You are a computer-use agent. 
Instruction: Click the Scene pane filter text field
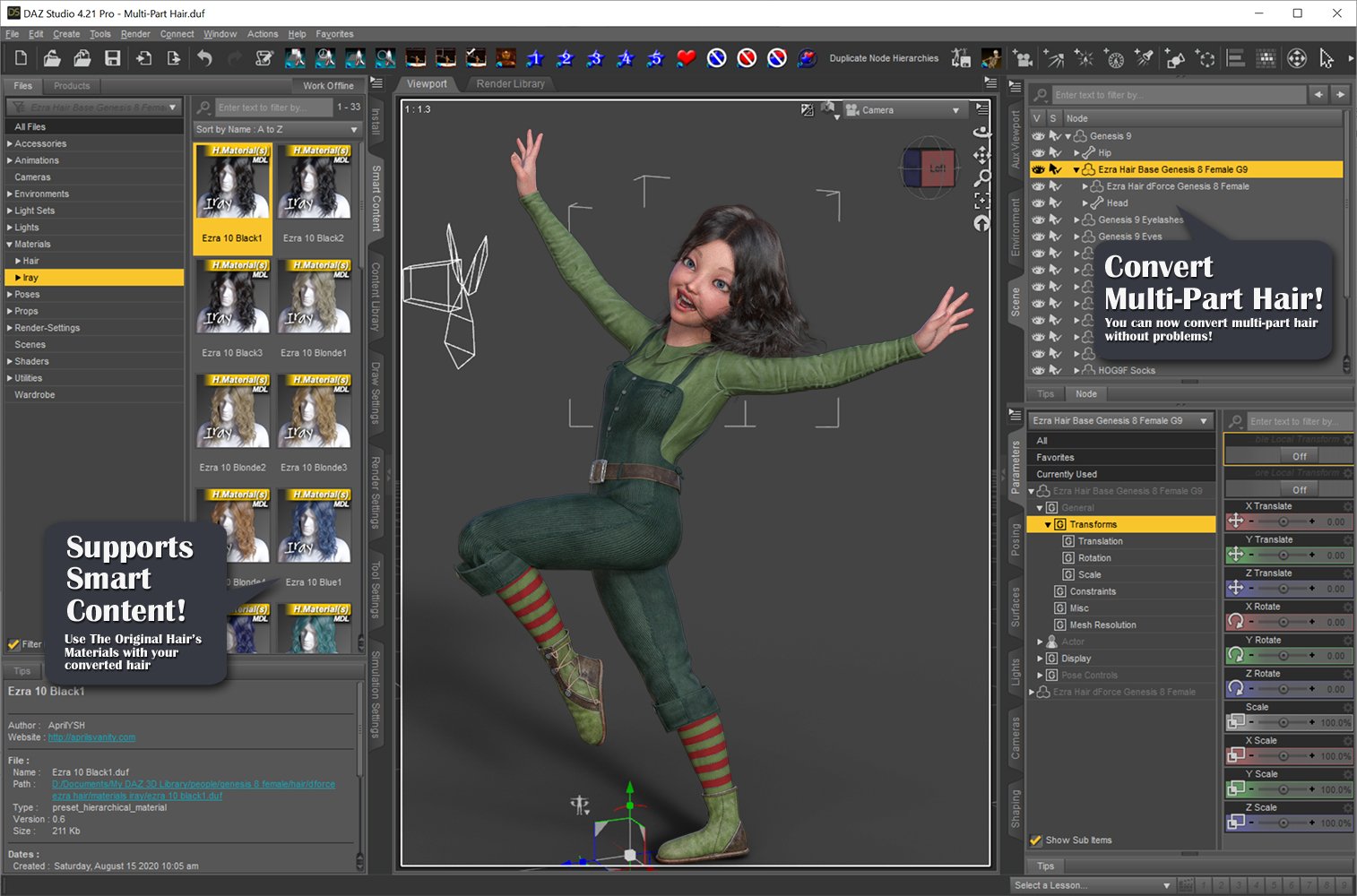coord(1178,95)
